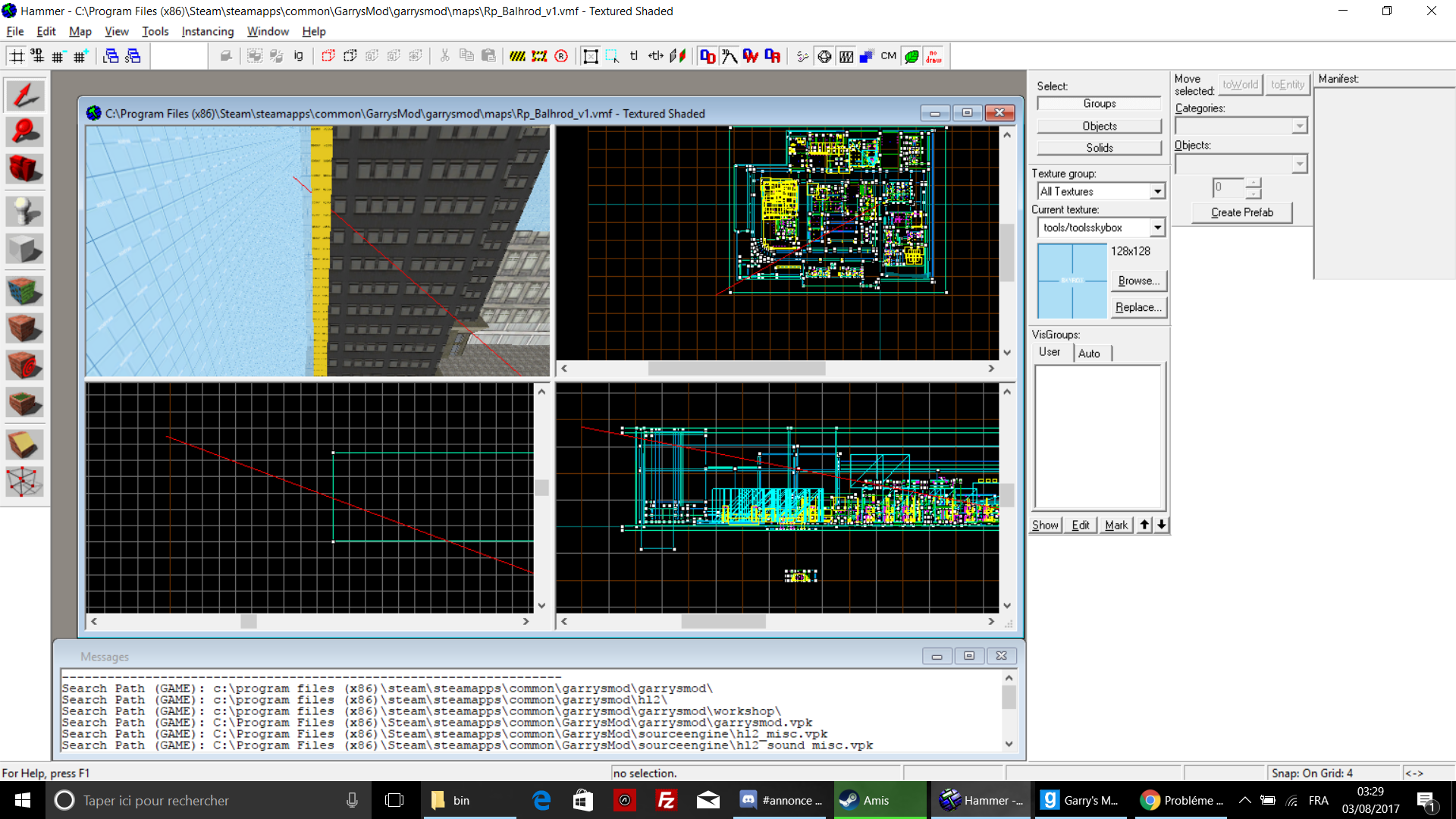The height and width of the screenshot is (819, 1456).
Task: Open the Tools menu
Action: tap(155, 31)
